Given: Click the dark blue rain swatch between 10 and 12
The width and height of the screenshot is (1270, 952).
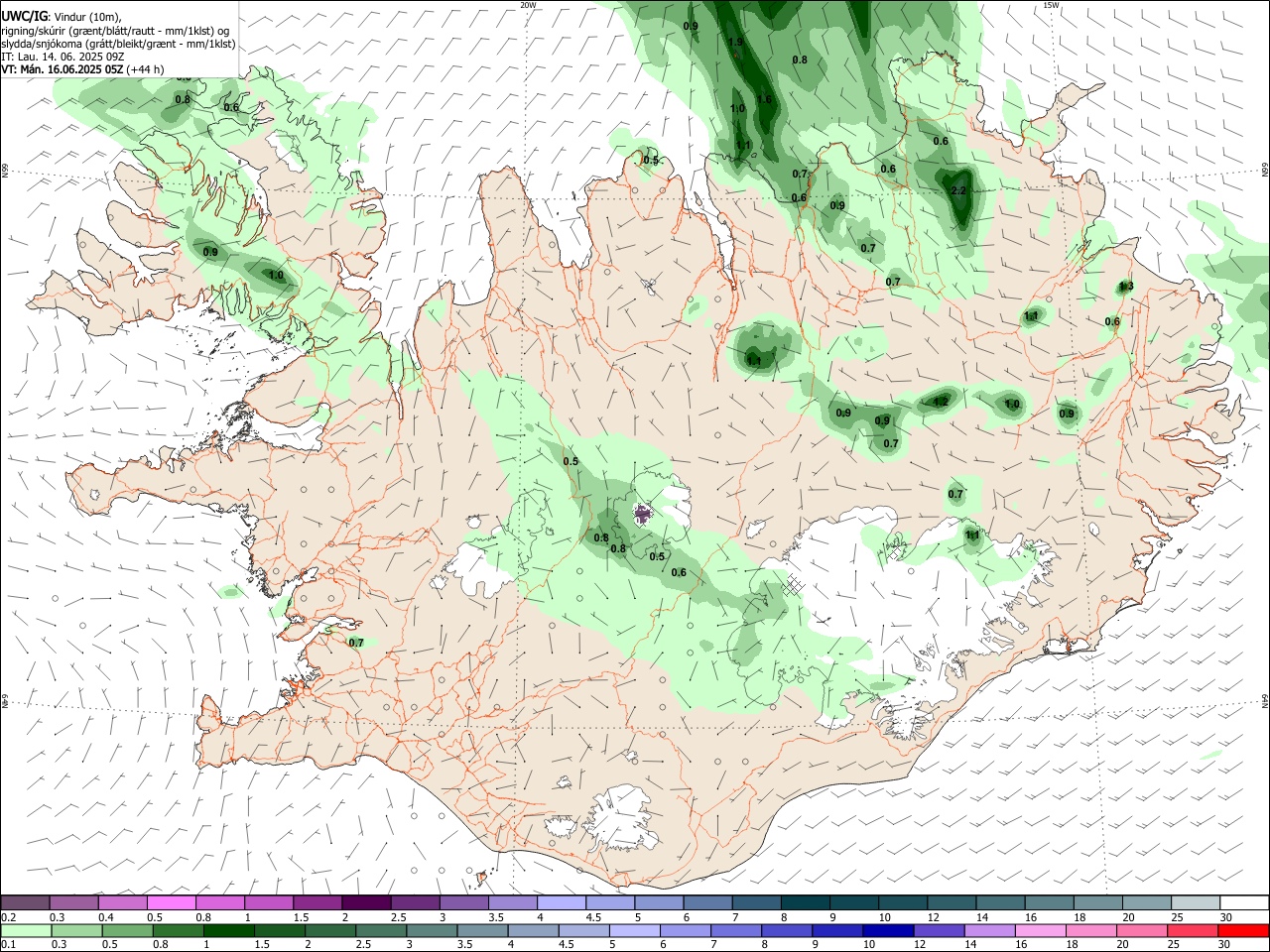Looking at the screenshot, I should pyautogui.click(x=886, y=930).
